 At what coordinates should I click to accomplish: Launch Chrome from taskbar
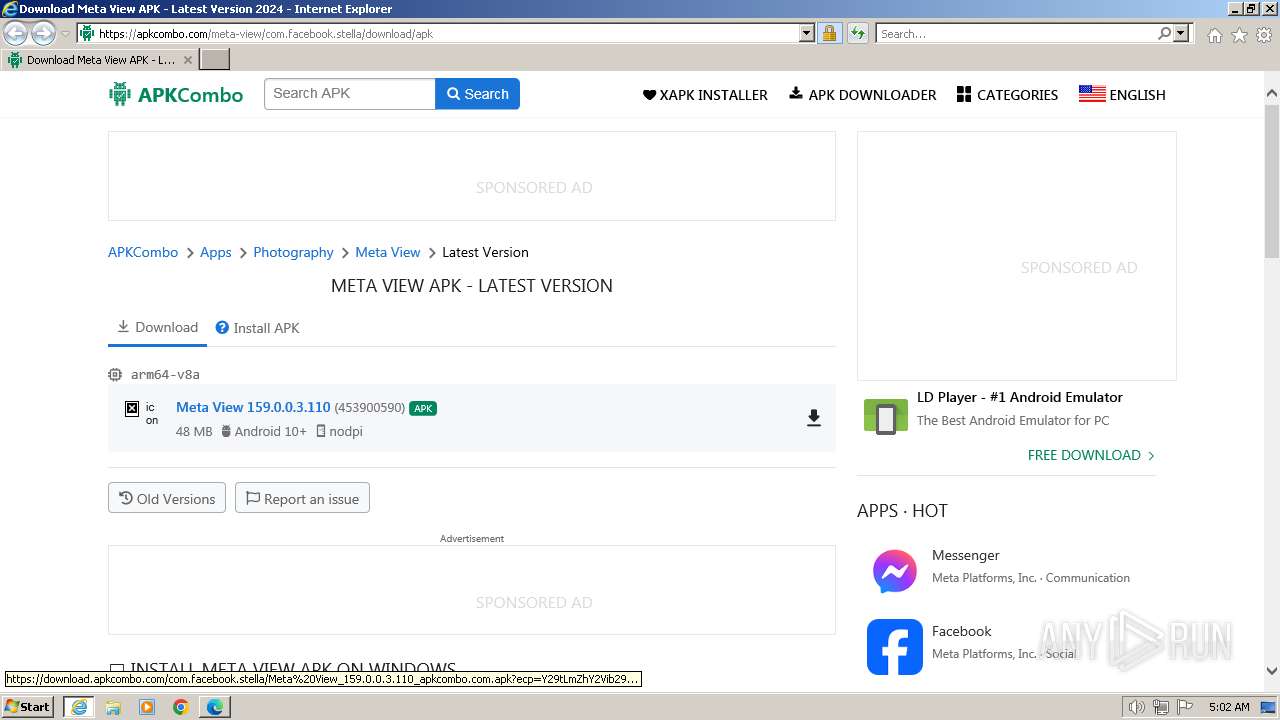pyautogui.click(x=181, y=707)
